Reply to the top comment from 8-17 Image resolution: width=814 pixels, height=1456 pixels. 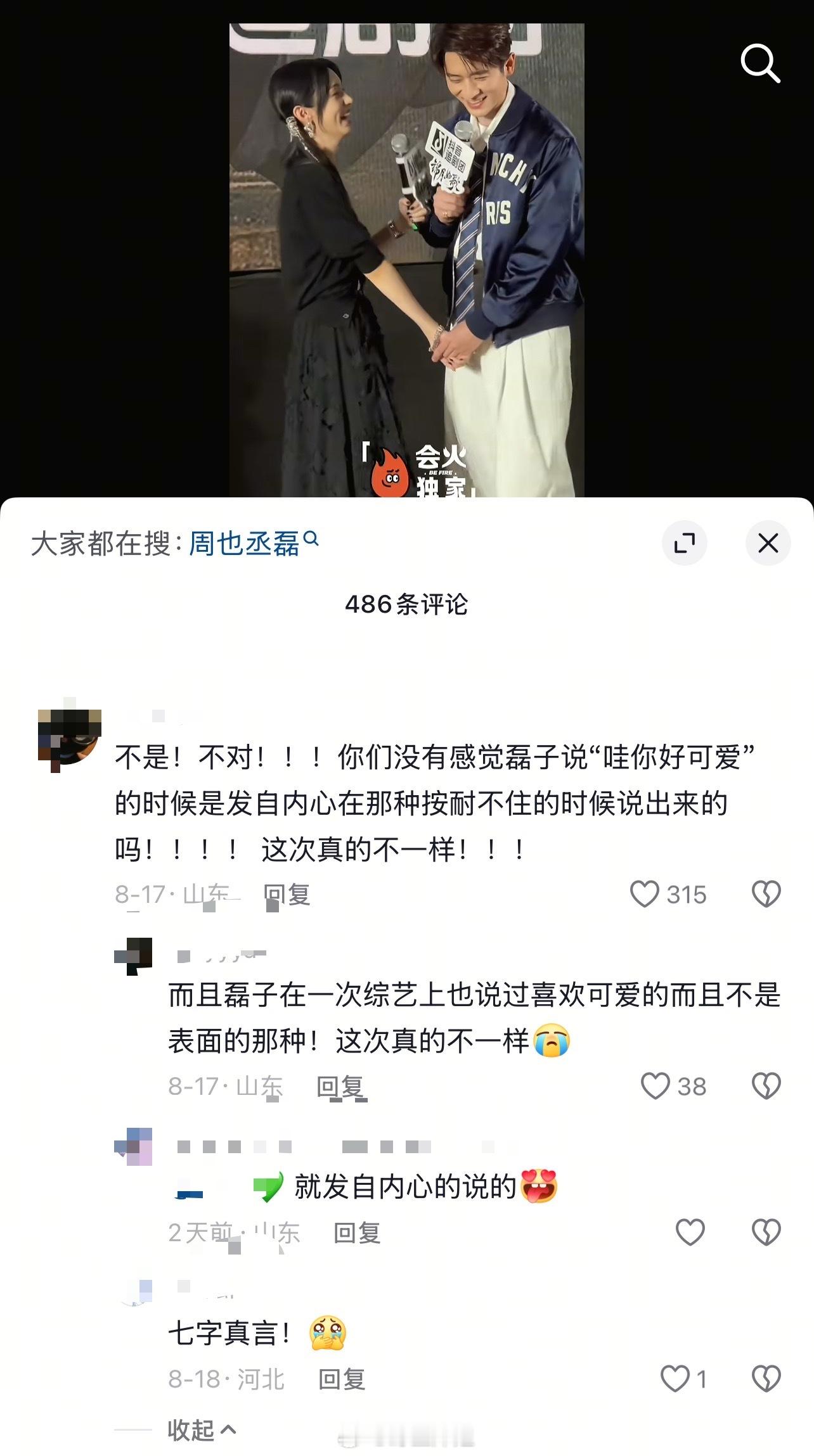point(287,894)
